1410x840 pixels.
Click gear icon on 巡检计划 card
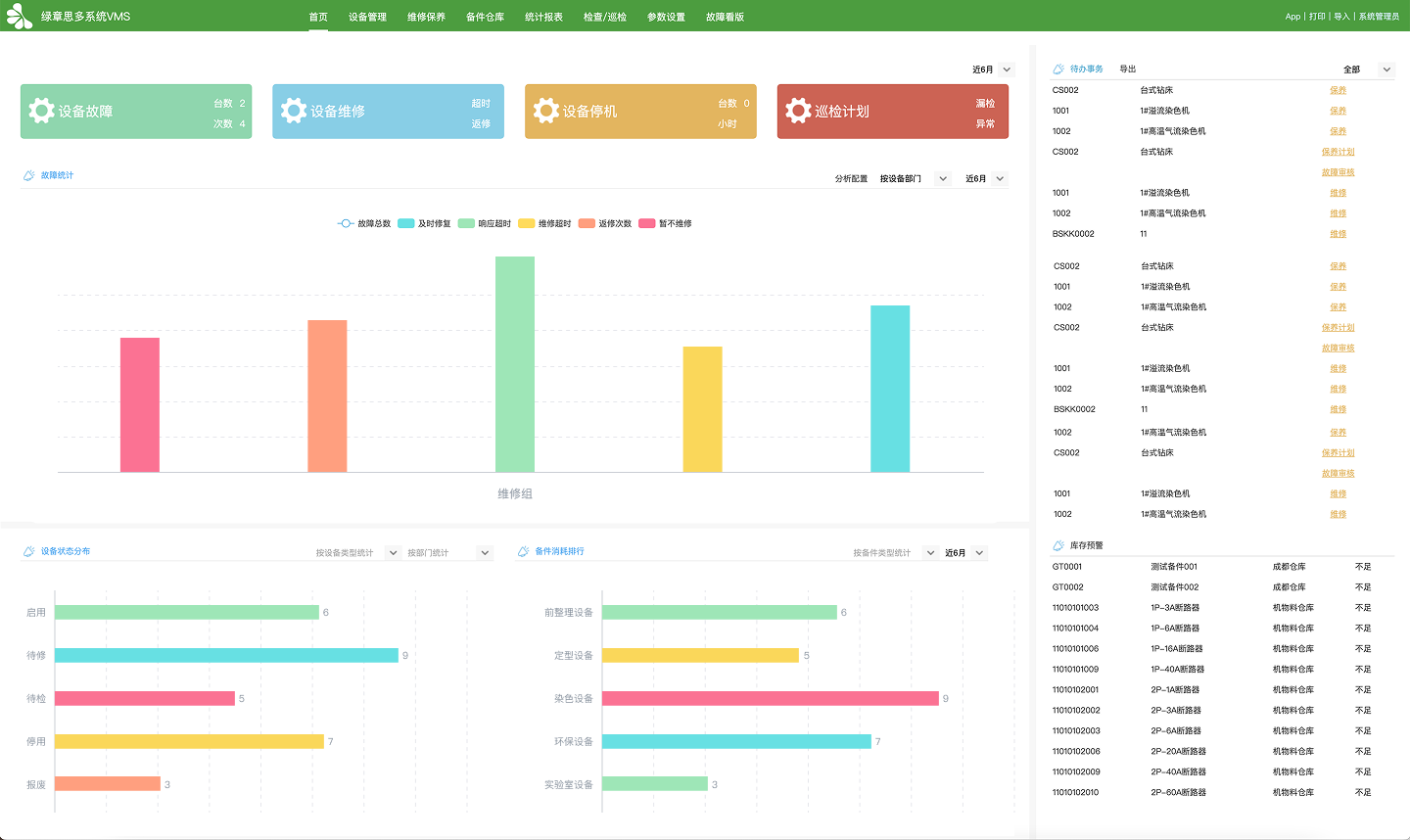pyautogui.click(x=799, y=111)
